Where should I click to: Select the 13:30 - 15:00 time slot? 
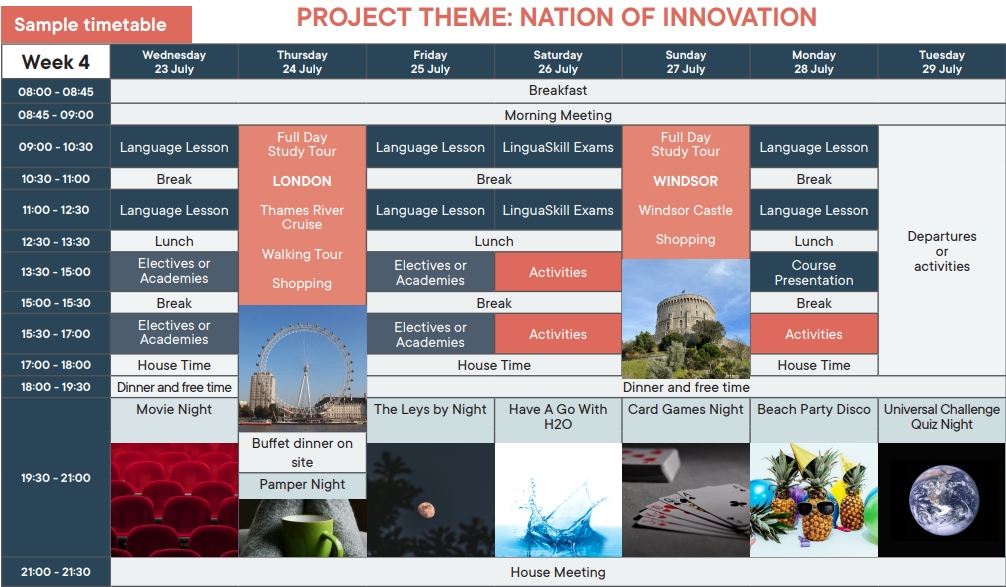tap(56, 271)
